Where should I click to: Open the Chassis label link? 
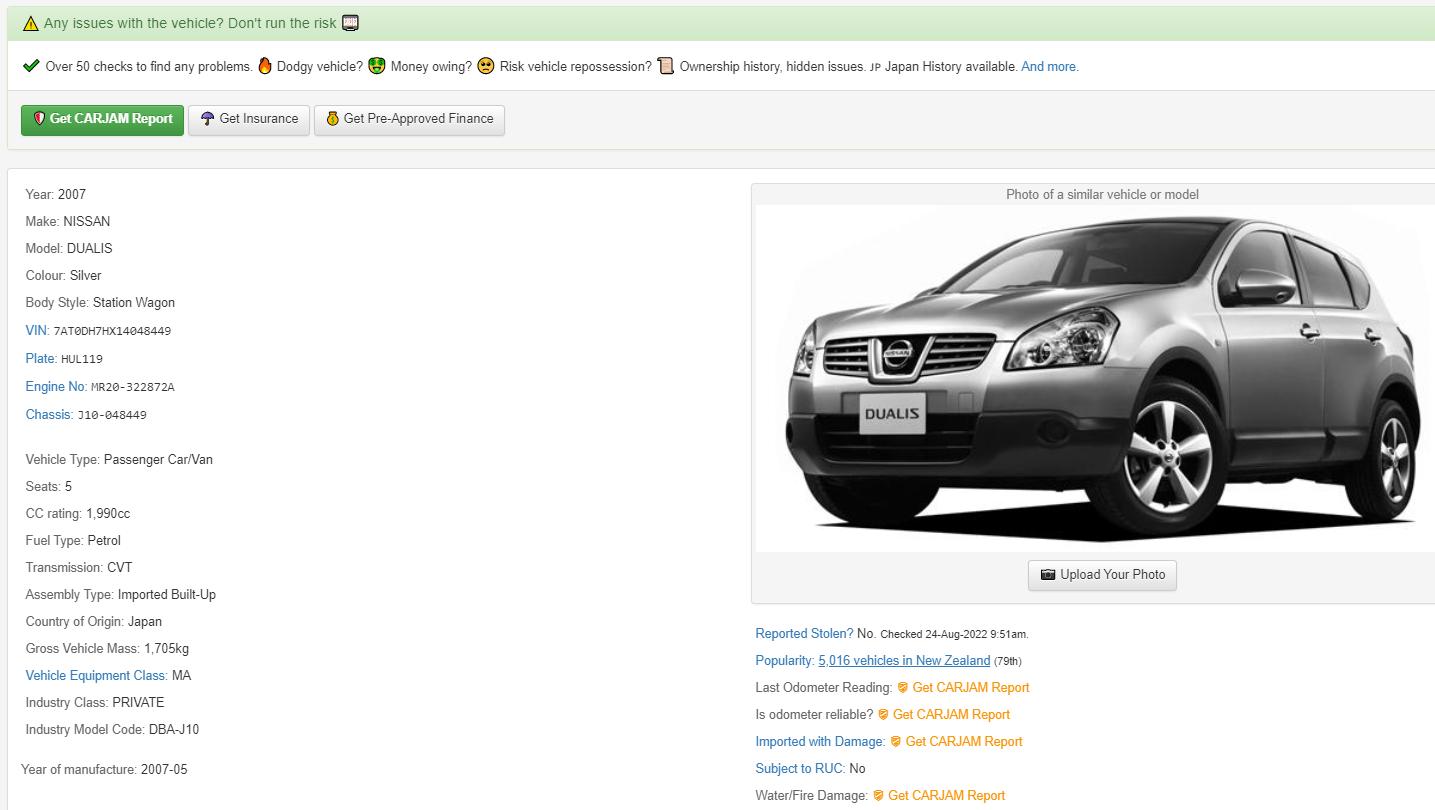tap(49, 415)
